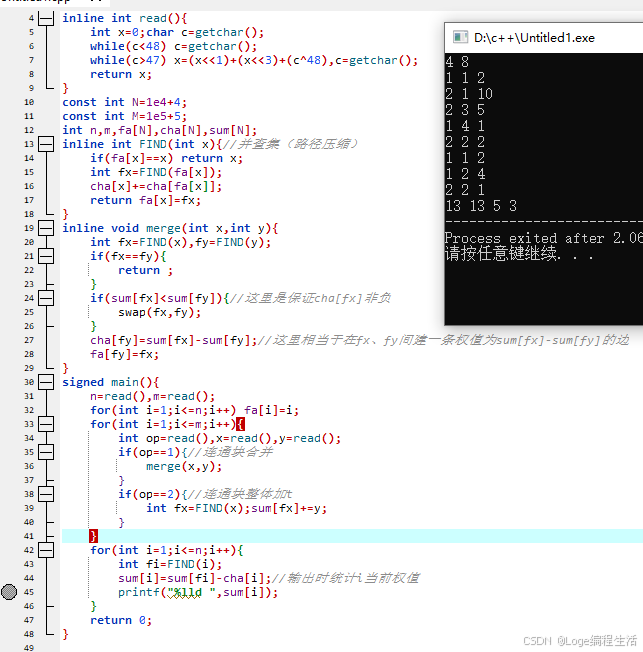This screenshot has width=643, height=652.
Task: Click the console line '1 4 1'
Action: 465,126
